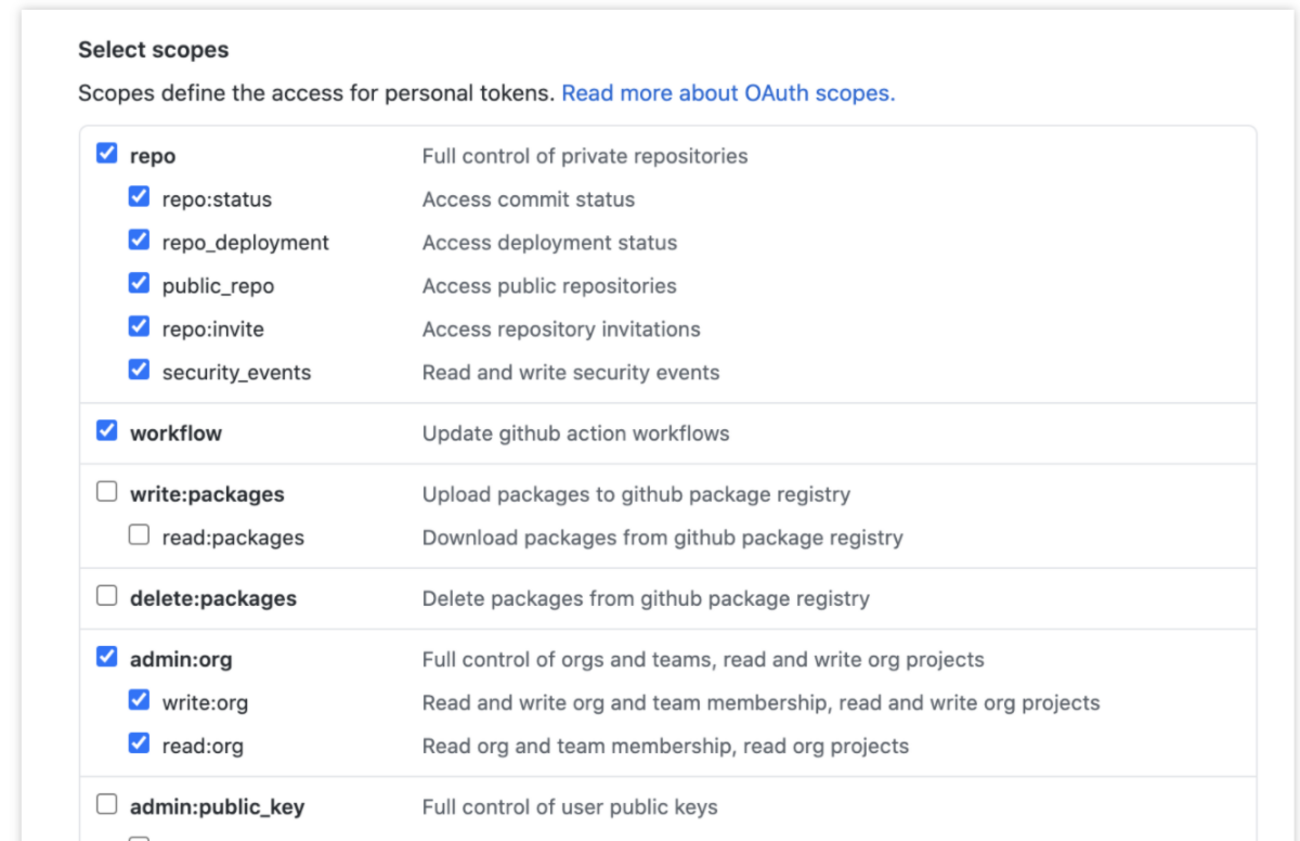This screenshot has height=841, width=1300.
Task: Click the write:org label
Action: 205,702
